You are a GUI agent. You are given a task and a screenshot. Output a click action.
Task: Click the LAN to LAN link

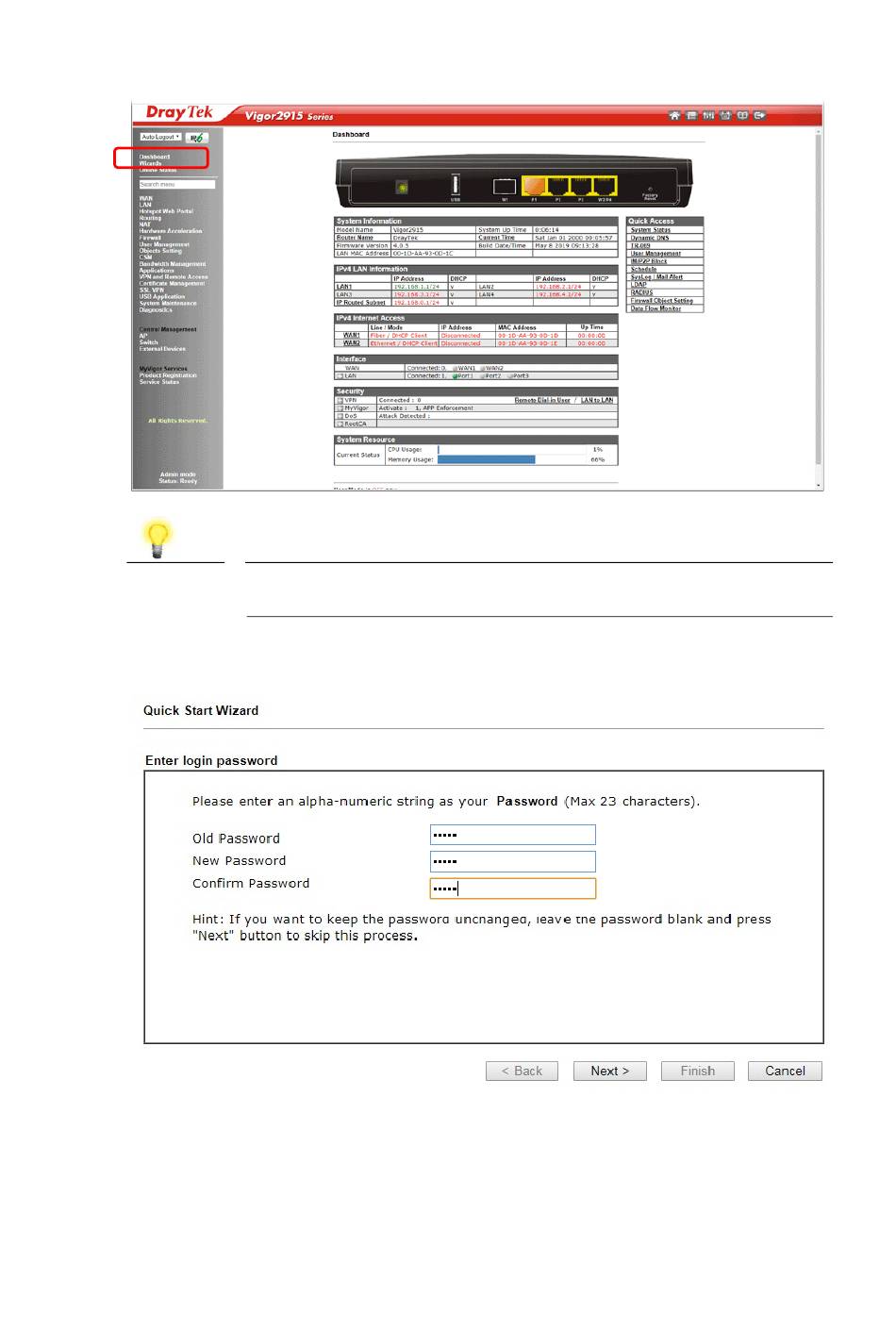[597, 400]
